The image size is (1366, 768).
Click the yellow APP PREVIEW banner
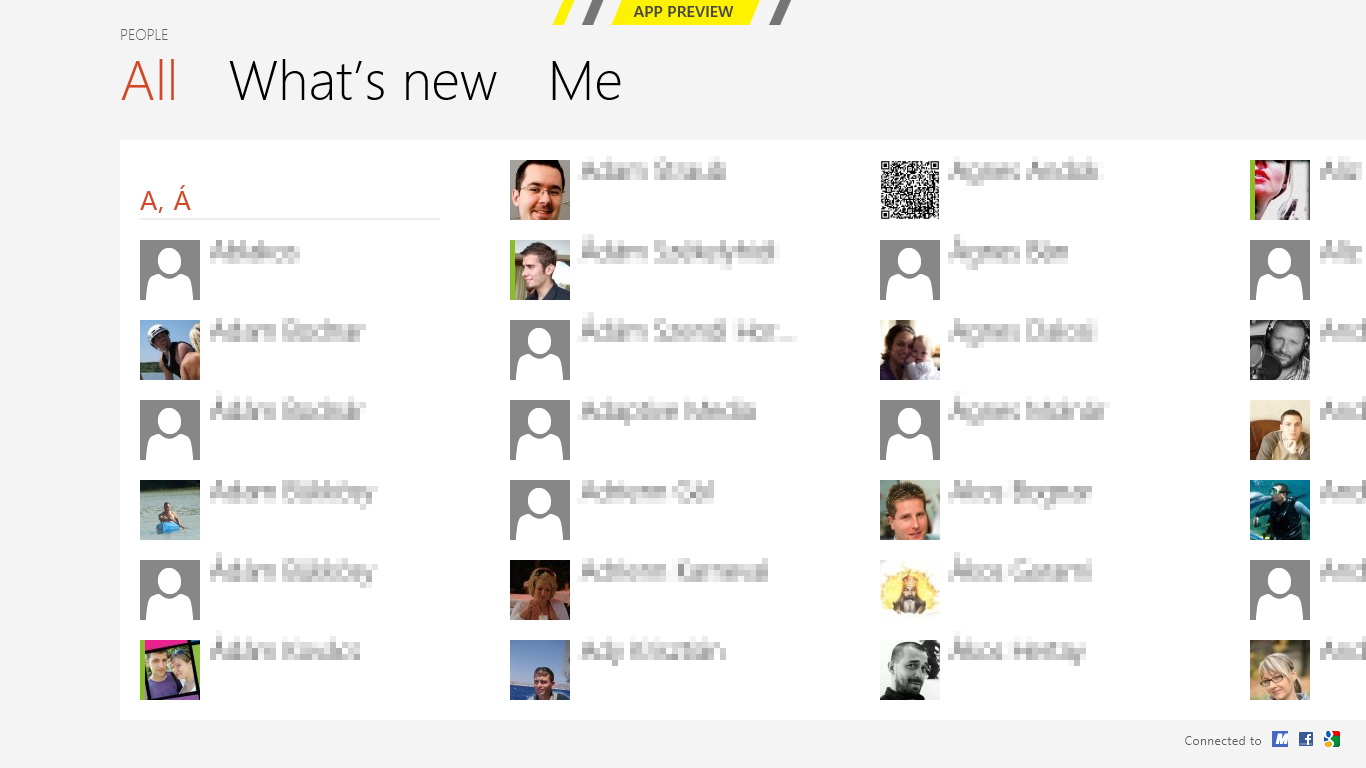[683, 12]
